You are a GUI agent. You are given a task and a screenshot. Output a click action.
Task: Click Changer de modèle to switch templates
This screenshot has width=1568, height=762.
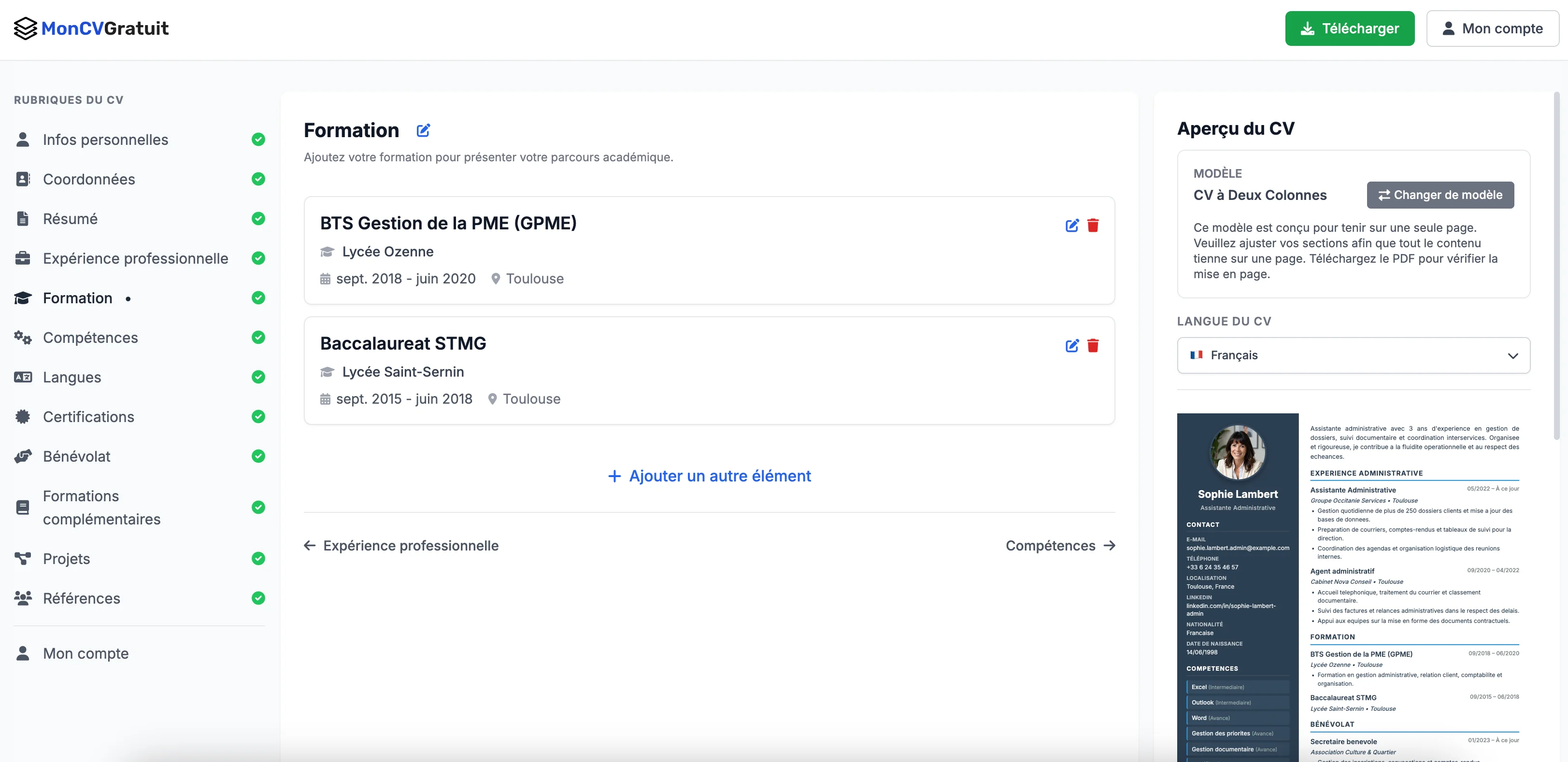(1440, 195)
